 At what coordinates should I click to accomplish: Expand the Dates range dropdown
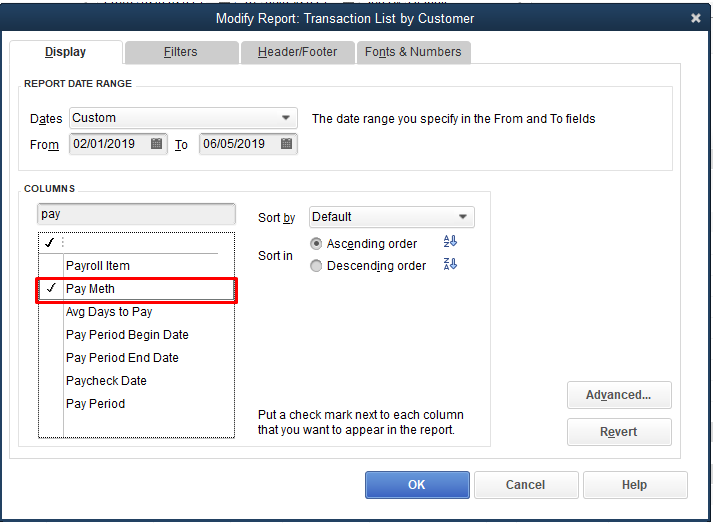(287, 118)
